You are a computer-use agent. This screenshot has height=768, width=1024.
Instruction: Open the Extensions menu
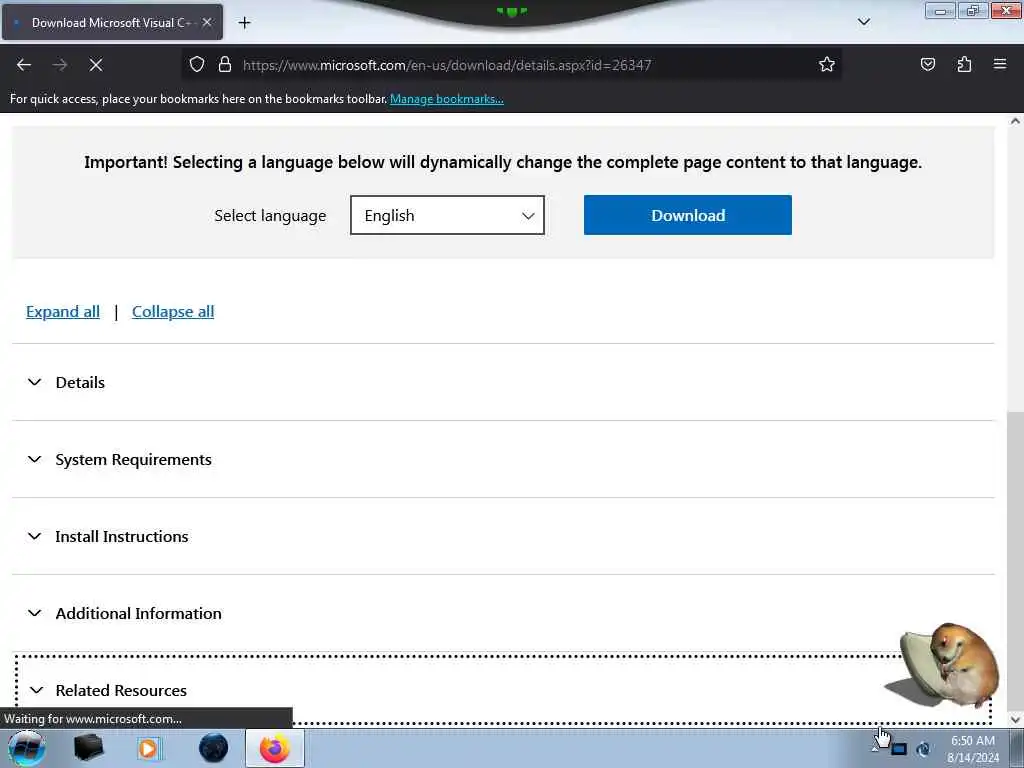(x=964, y=65)
